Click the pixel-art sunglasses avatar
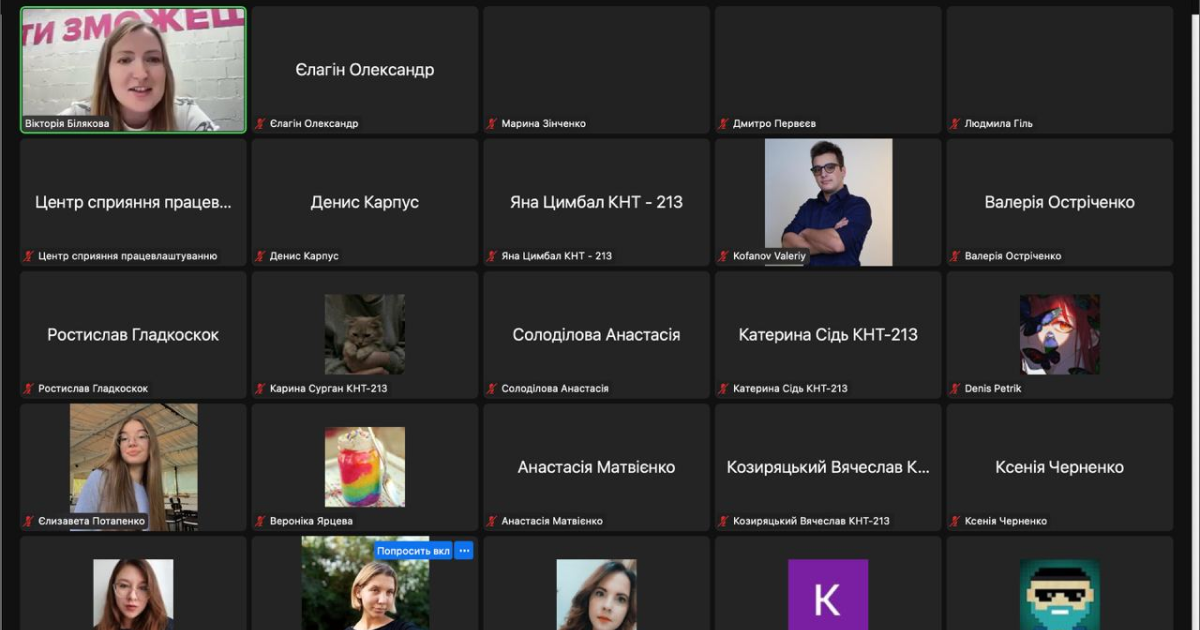1200x630 pixels. pos(1059,595)
